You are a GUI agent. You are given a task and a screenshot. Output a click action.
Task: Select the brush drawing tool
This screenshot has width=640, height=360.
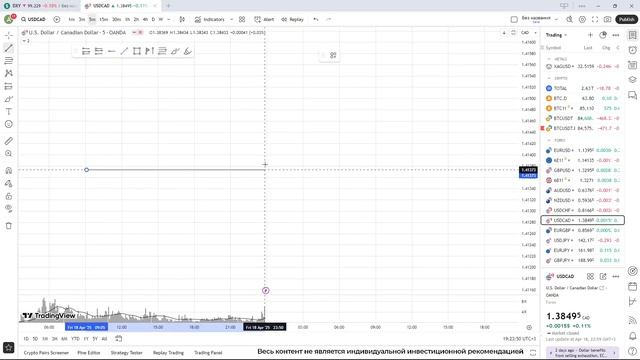pos(9,99)
